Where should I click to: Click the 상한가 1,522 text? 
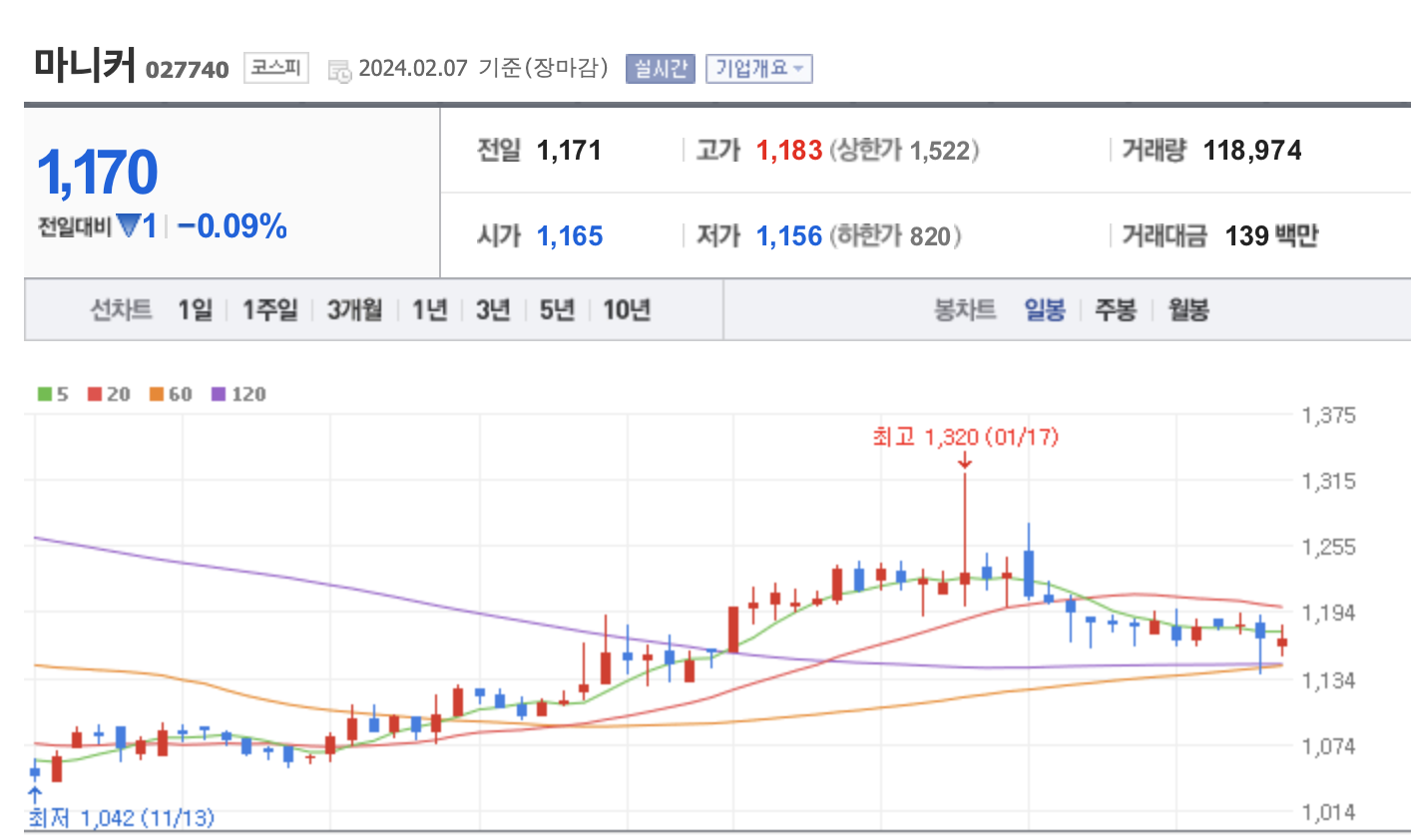(x=904, y=151)
